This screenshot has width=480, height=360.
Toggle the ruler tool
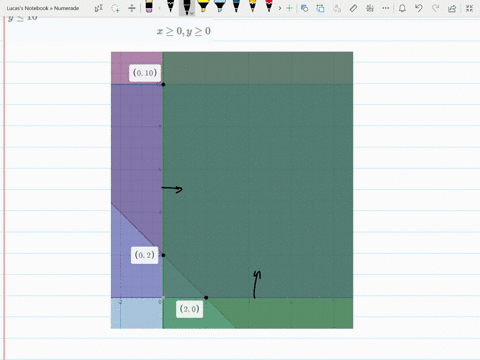(353, 8)
